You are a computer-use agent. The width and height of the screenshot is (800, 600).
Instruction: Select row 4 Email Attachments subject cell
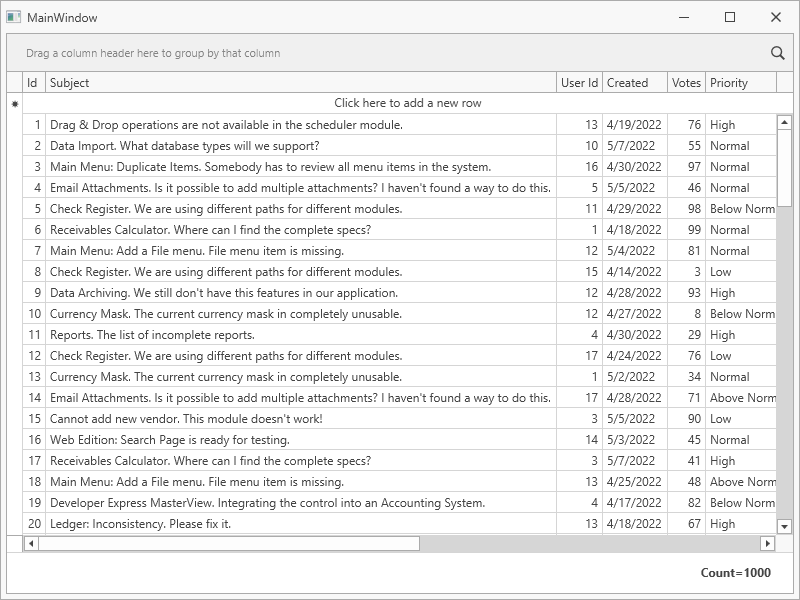(301, 188)
